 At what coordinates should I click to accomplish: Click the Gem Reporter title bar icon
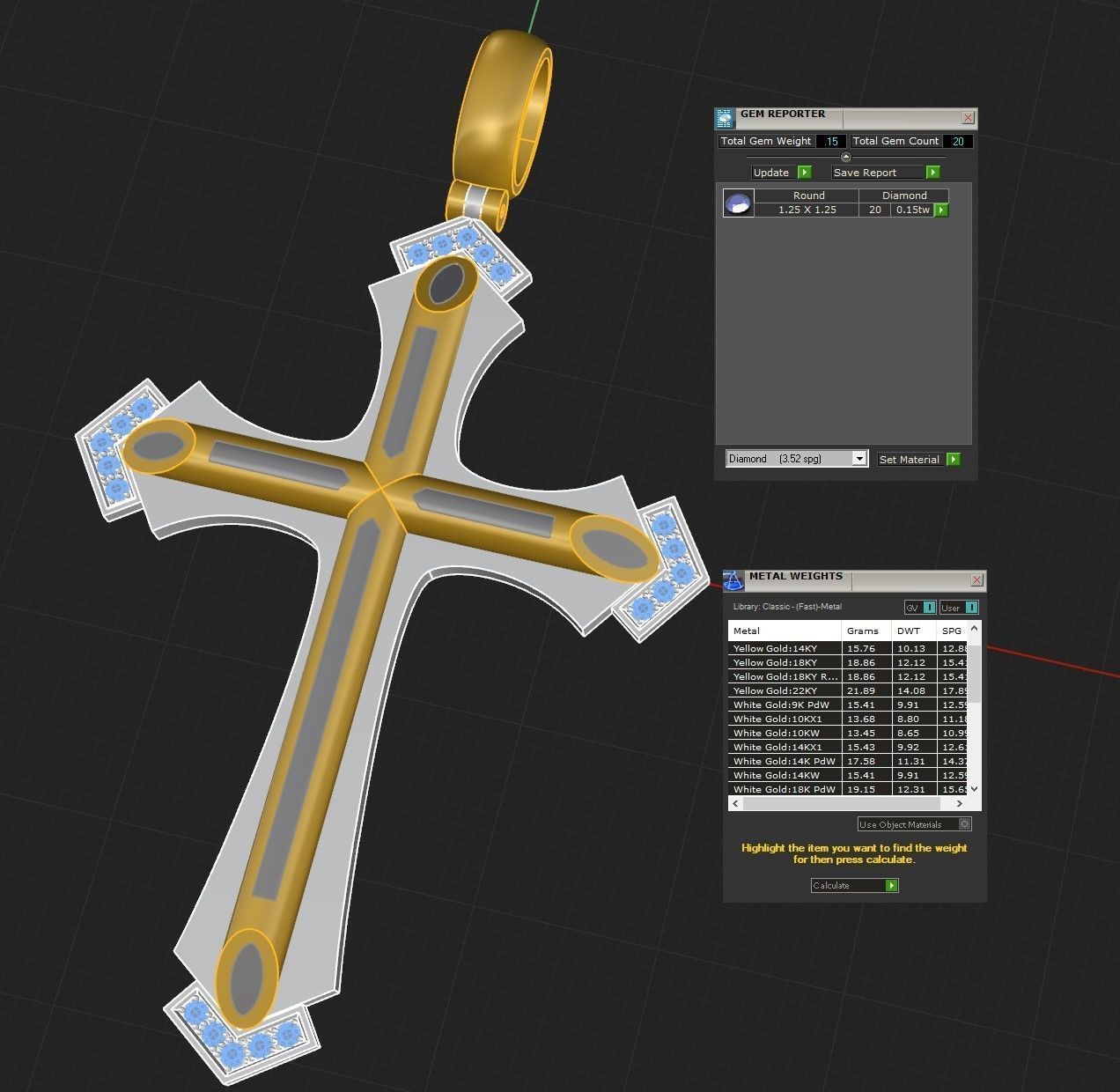pos(725,118)
